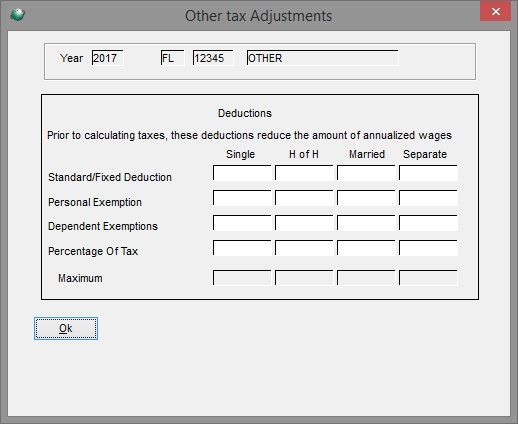This screenshot has height=424, width=518.
Task: Click Standard/Fixed Deduction Married field
Action: coord(366,173)
